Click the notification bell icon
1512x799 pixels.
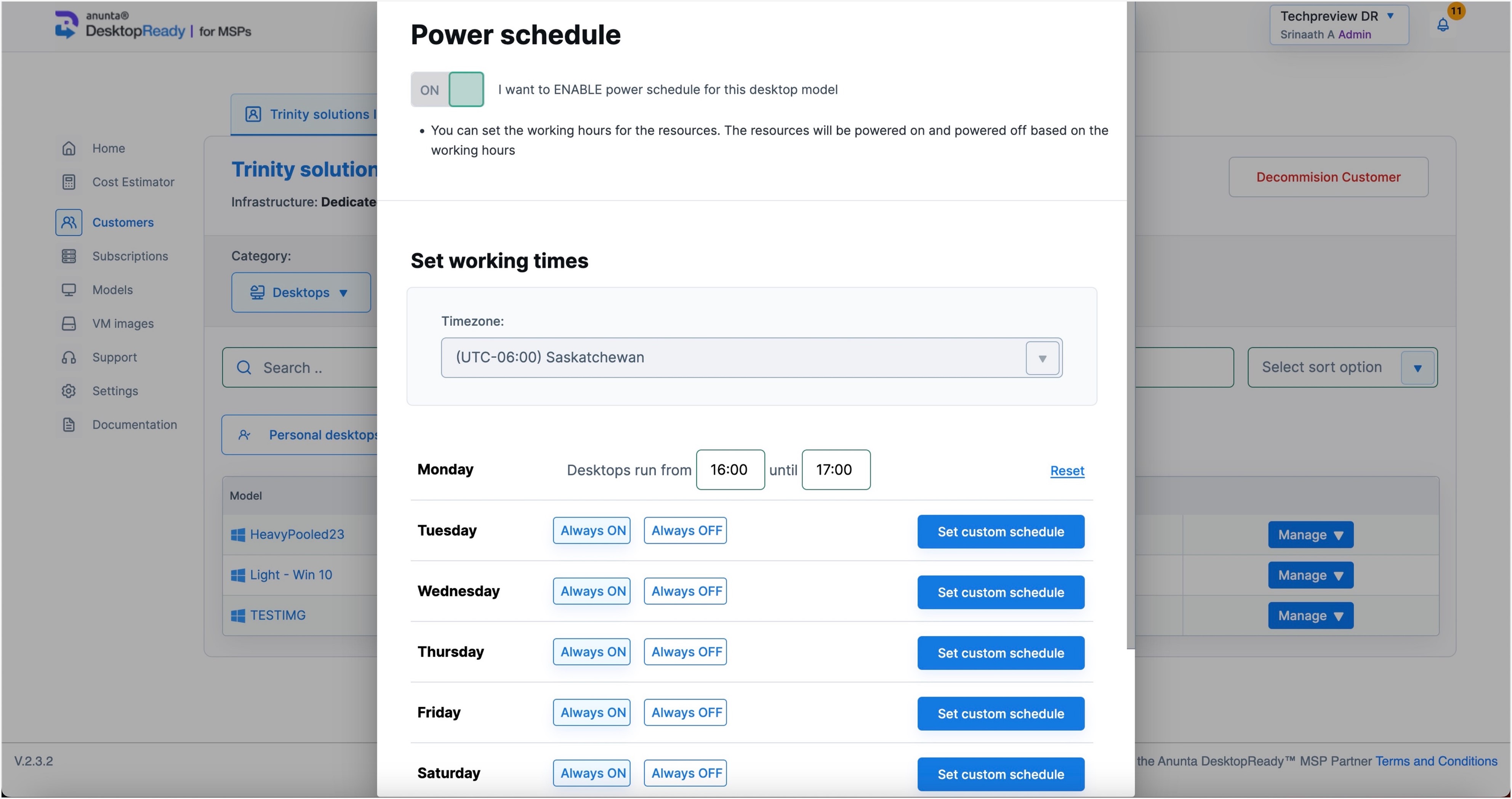[1442, 25]
